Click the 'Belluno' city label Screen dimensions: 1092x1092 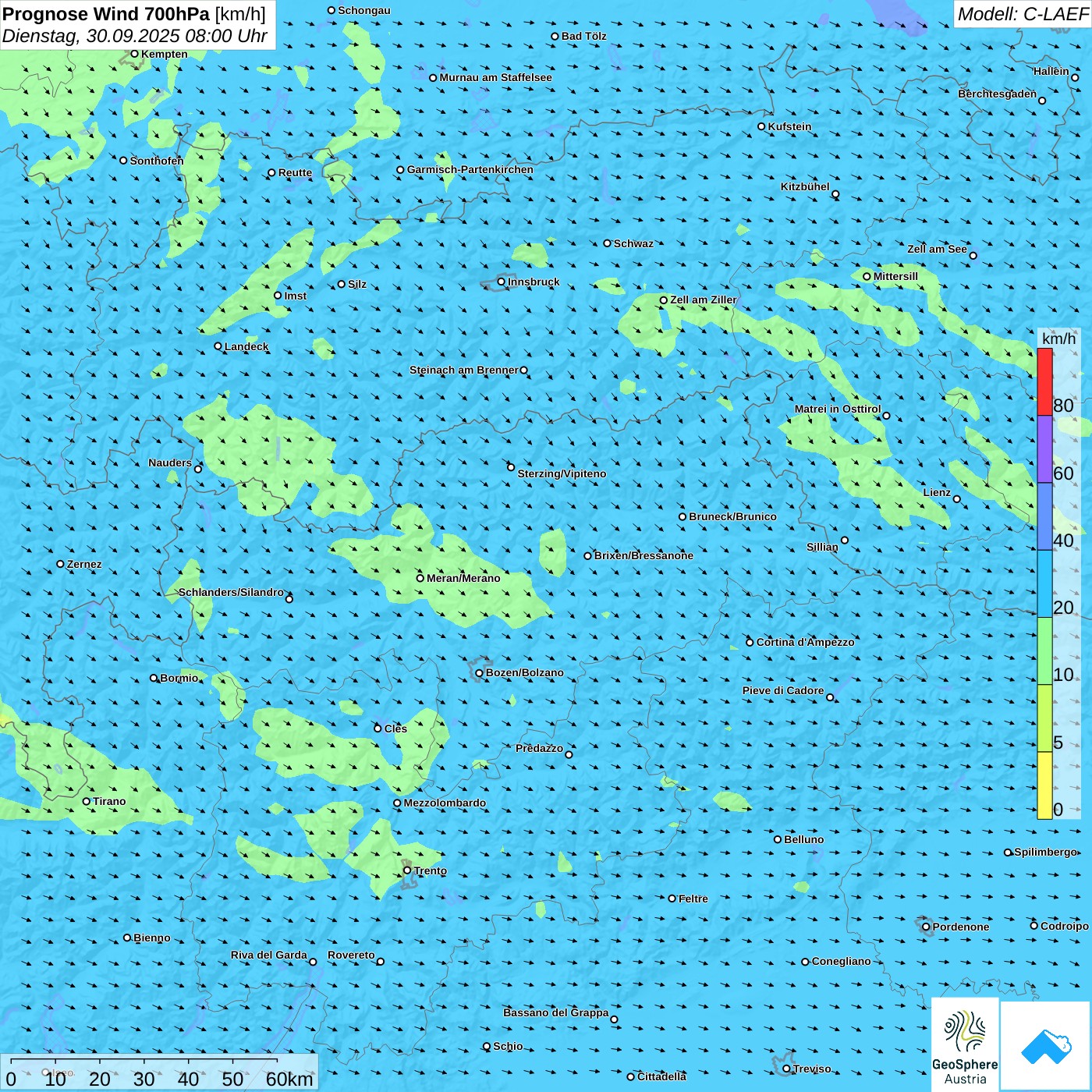[803, 839]
